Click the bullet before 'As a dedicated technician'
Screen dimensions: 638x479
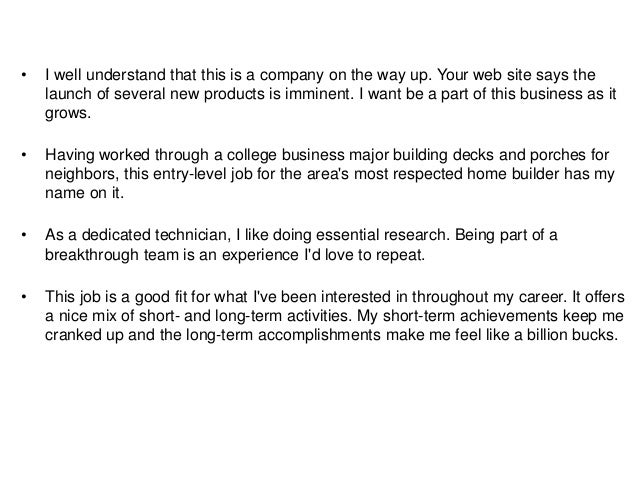(x=24, y=235)
